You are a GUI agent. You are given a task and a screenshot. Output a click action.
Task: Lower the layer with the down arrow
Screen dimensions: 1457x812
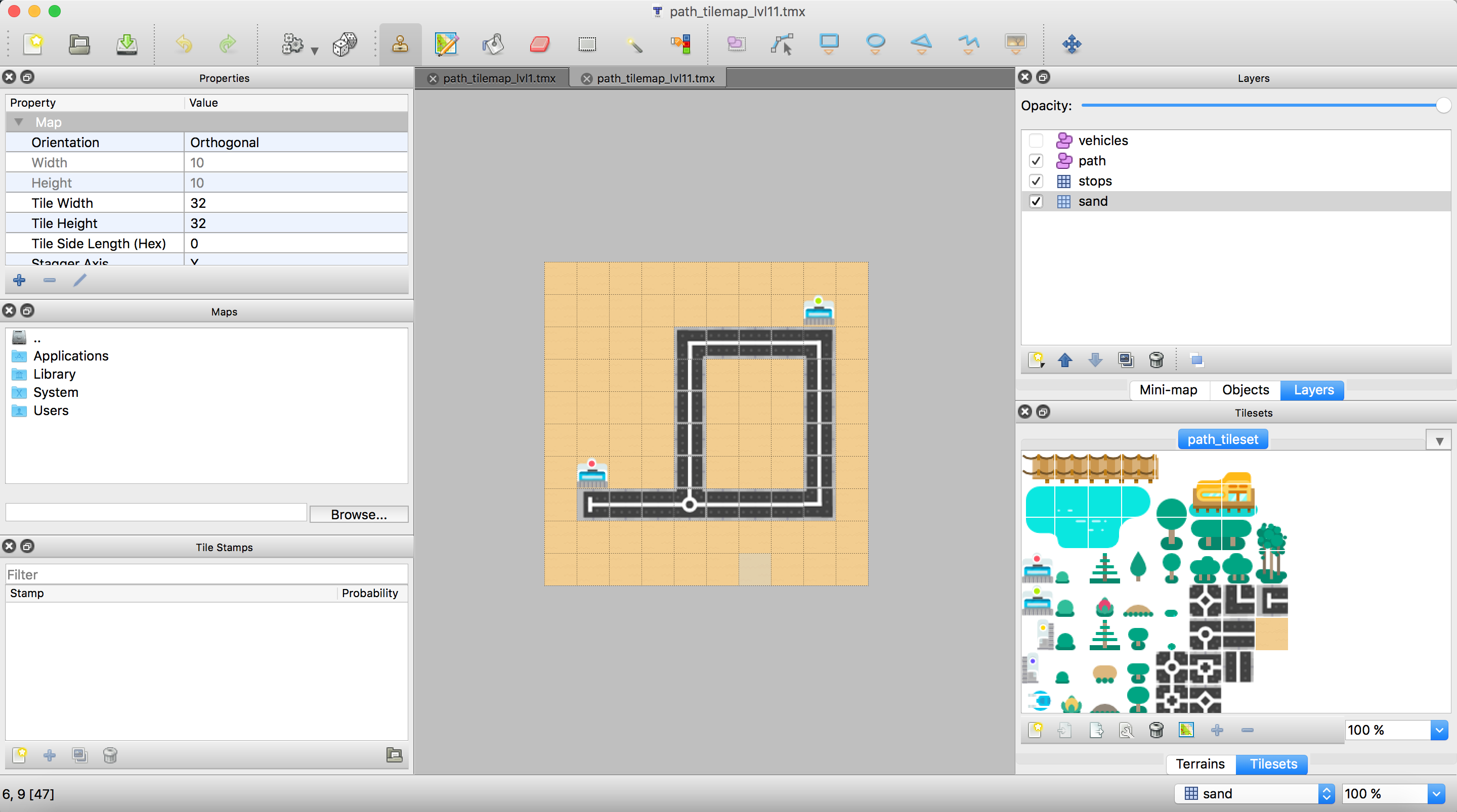click(1095, 360)
